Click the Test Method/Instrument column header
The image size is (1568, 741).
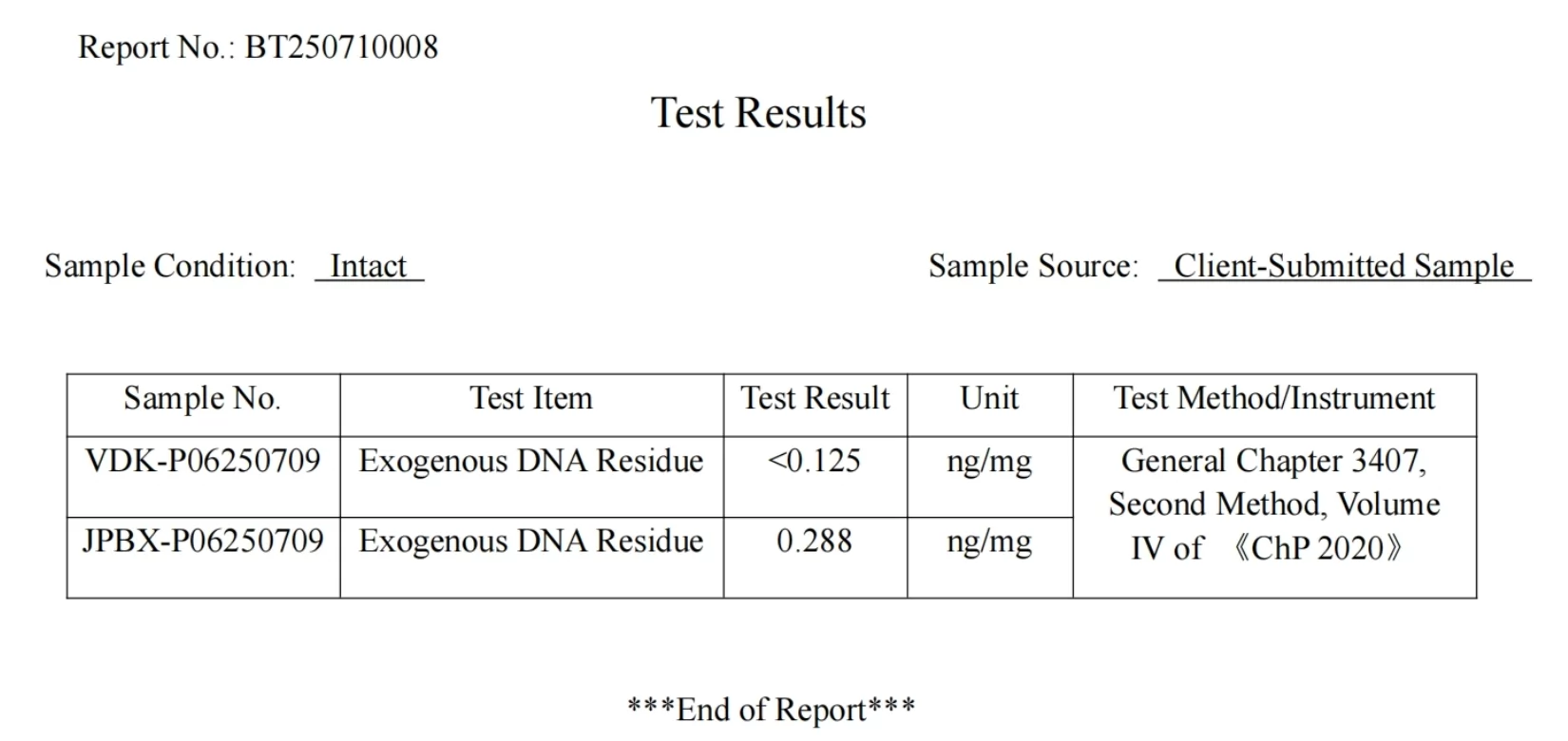(1274, 399)
